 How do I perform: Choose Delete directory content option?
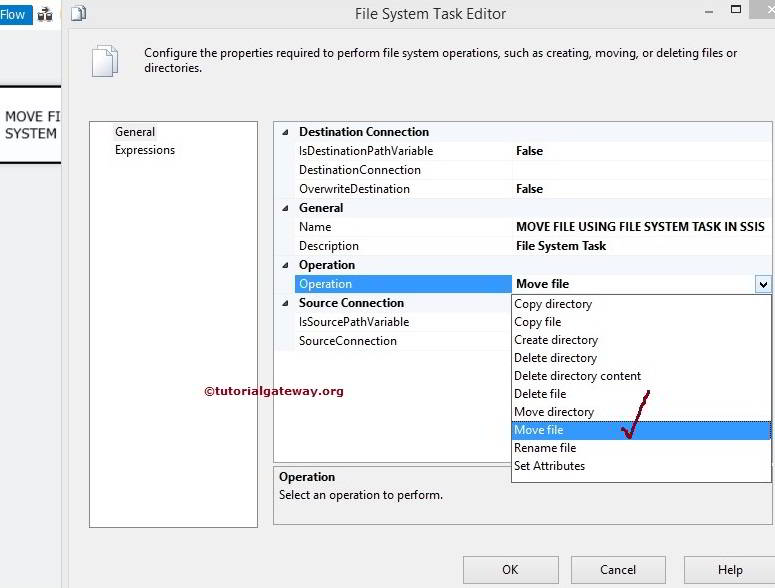click(x=641, y=376)
